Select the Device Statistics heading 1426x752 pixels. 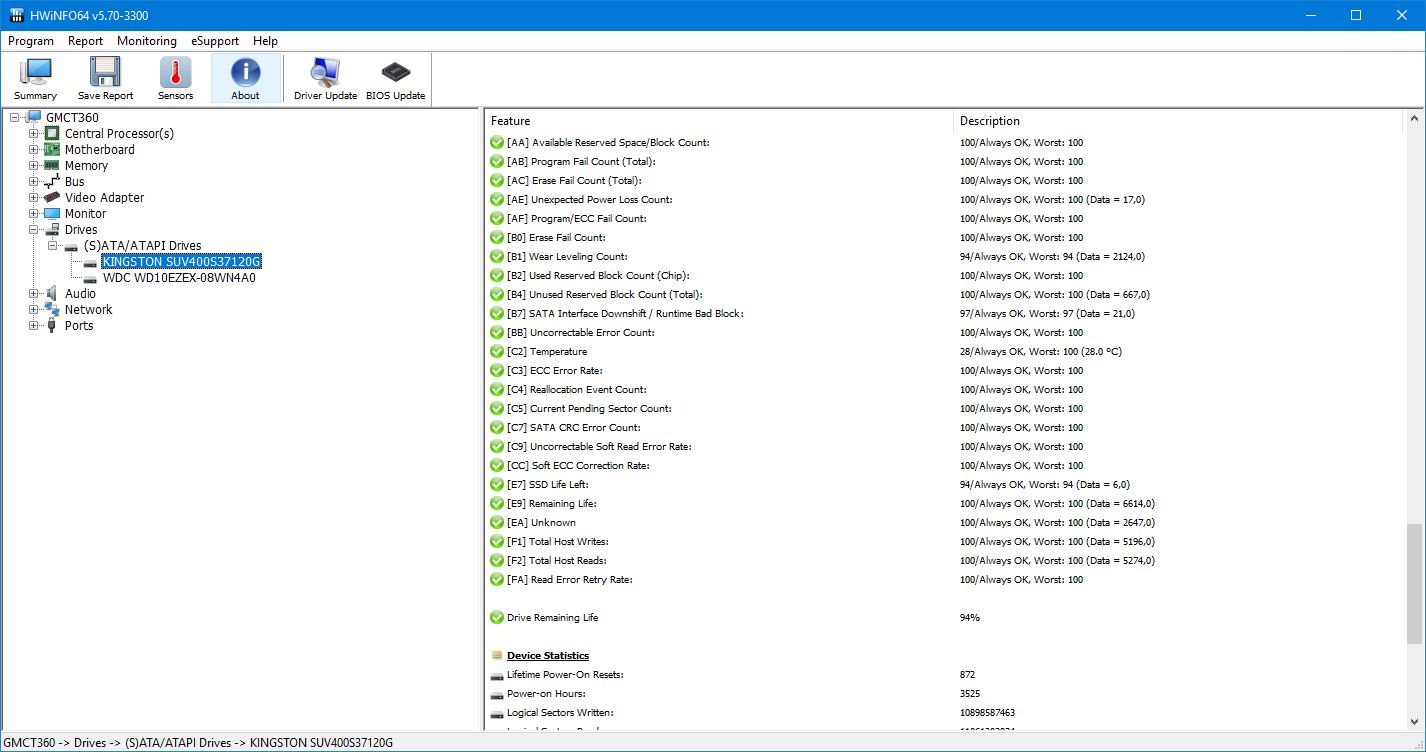[x=548, y=656]
